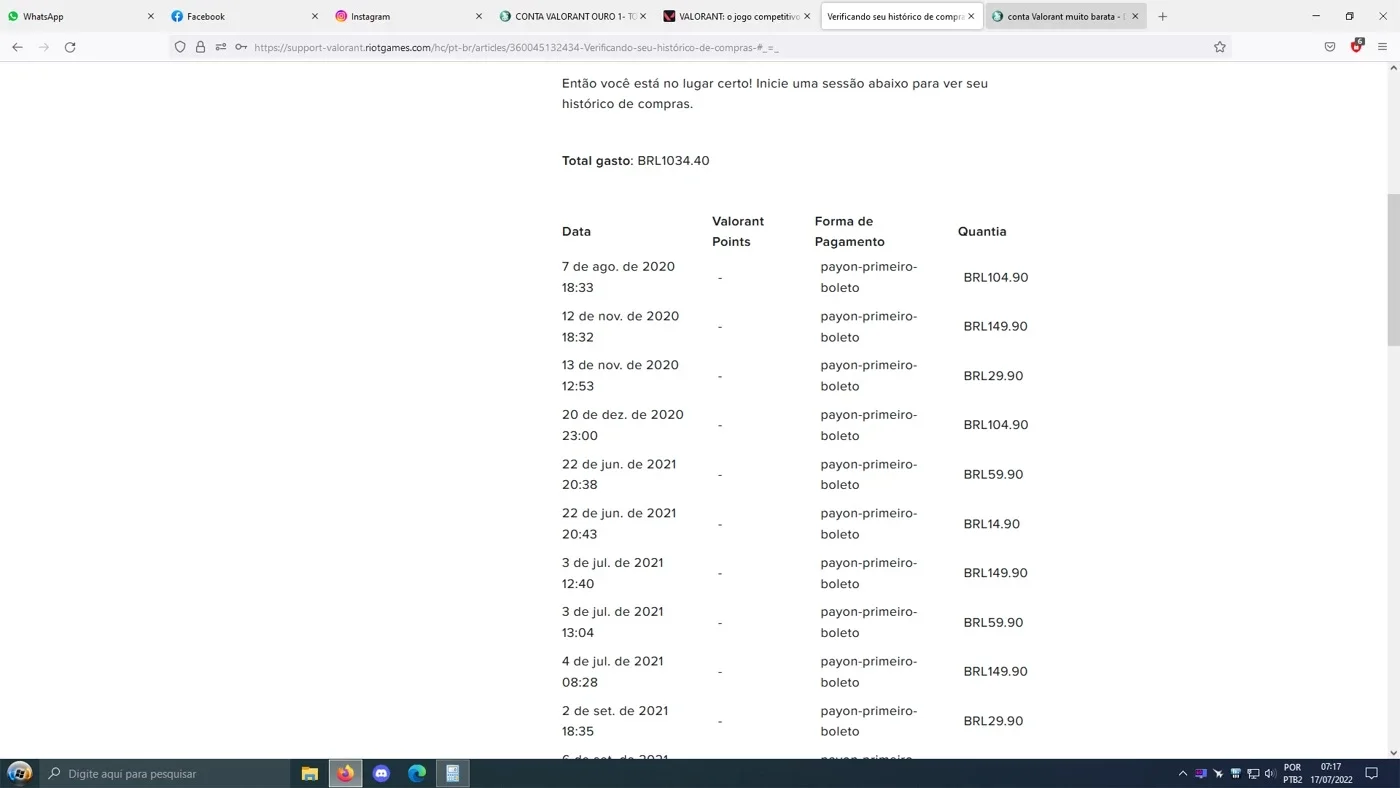Open the Calculator taskbar icon
This screenshot has width=1400, height=788.
453,773
